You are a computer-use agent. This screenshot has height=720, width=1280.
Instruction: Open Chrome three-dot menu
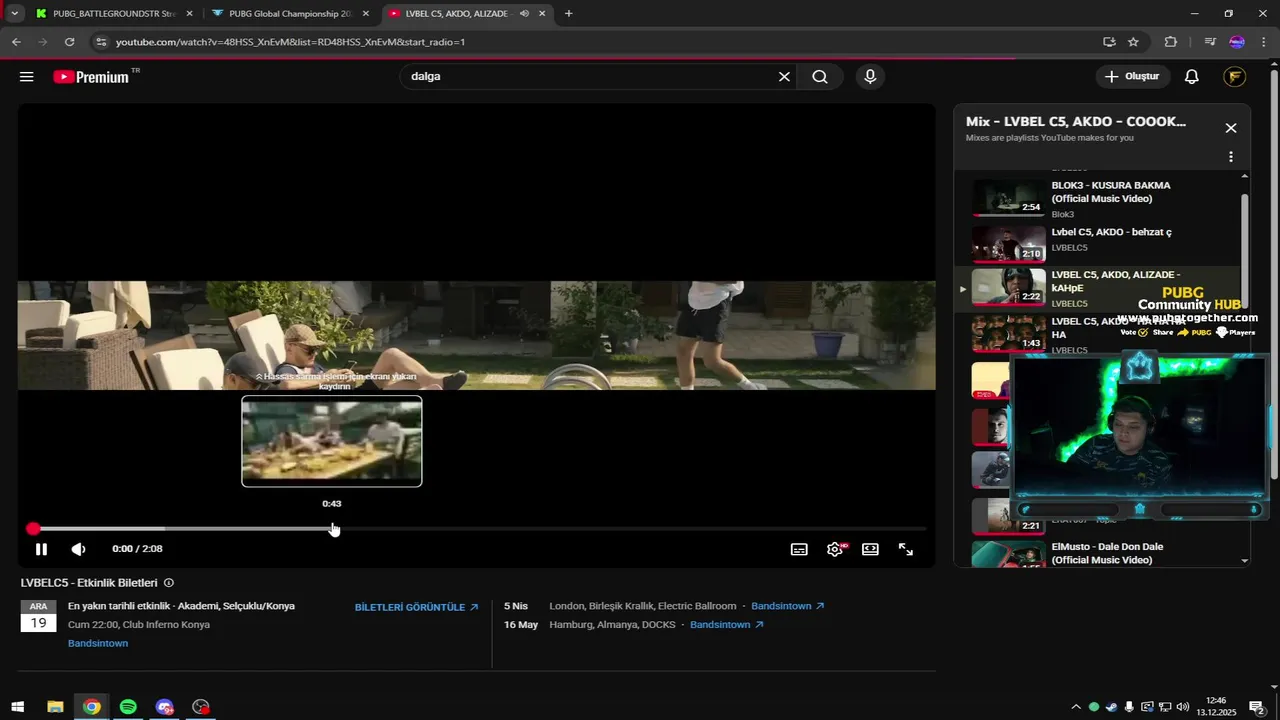tap(1264, 42)
